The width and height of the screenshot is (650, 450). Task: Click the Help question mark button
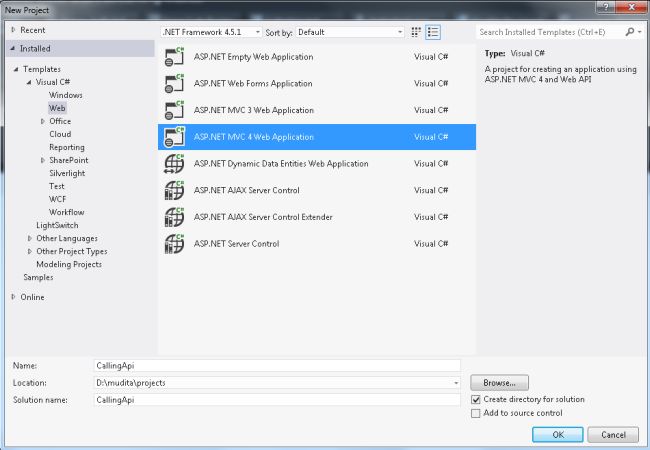point(606,7)
